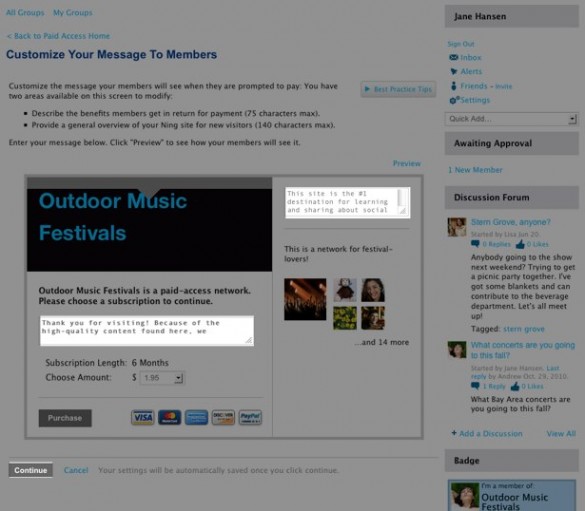Go back to Paid Access Home

tap(58, 36)
